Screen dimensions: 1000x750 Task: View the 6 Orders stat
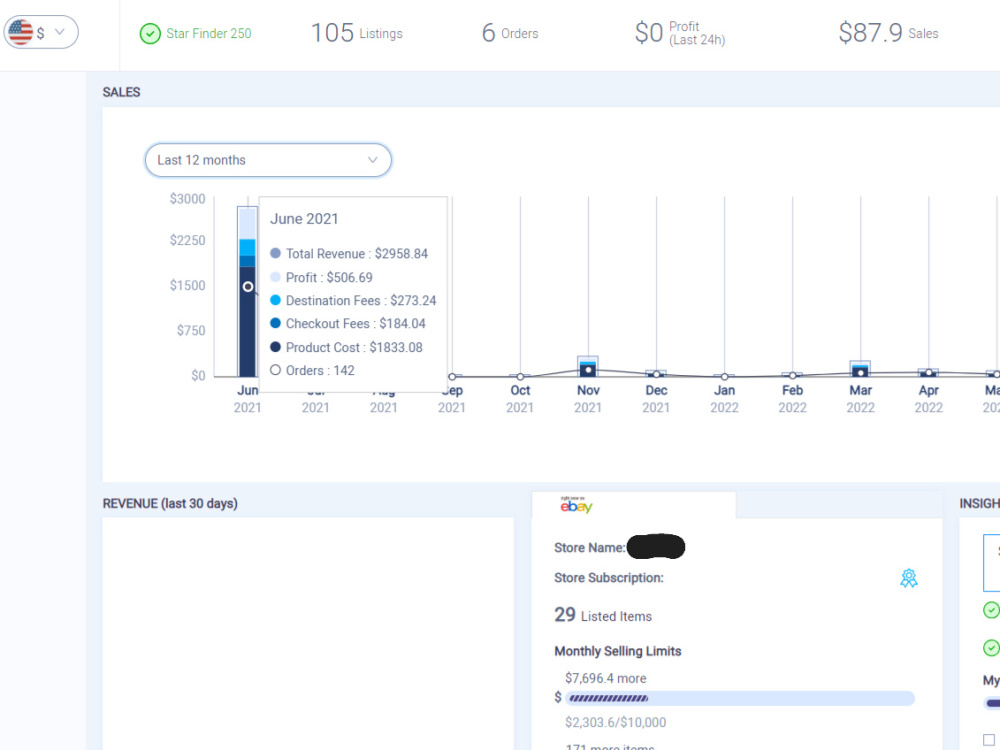click(x=510, y=33)
